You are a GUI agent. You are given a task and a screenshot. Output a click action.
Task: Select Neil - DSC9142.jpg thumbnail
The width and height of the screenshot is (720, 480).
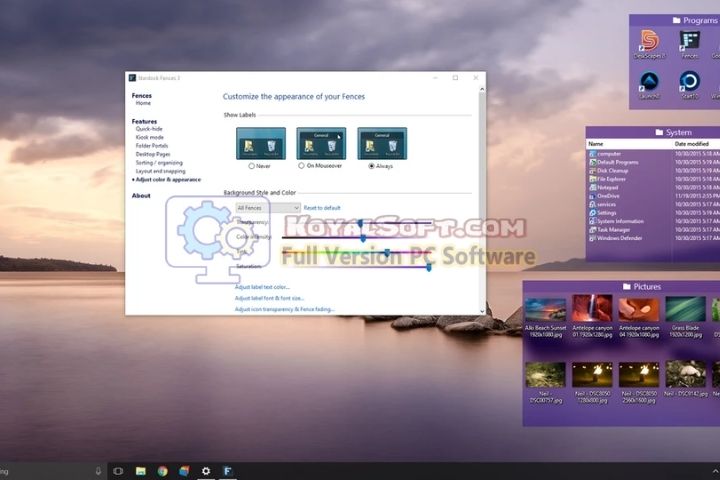686,374
